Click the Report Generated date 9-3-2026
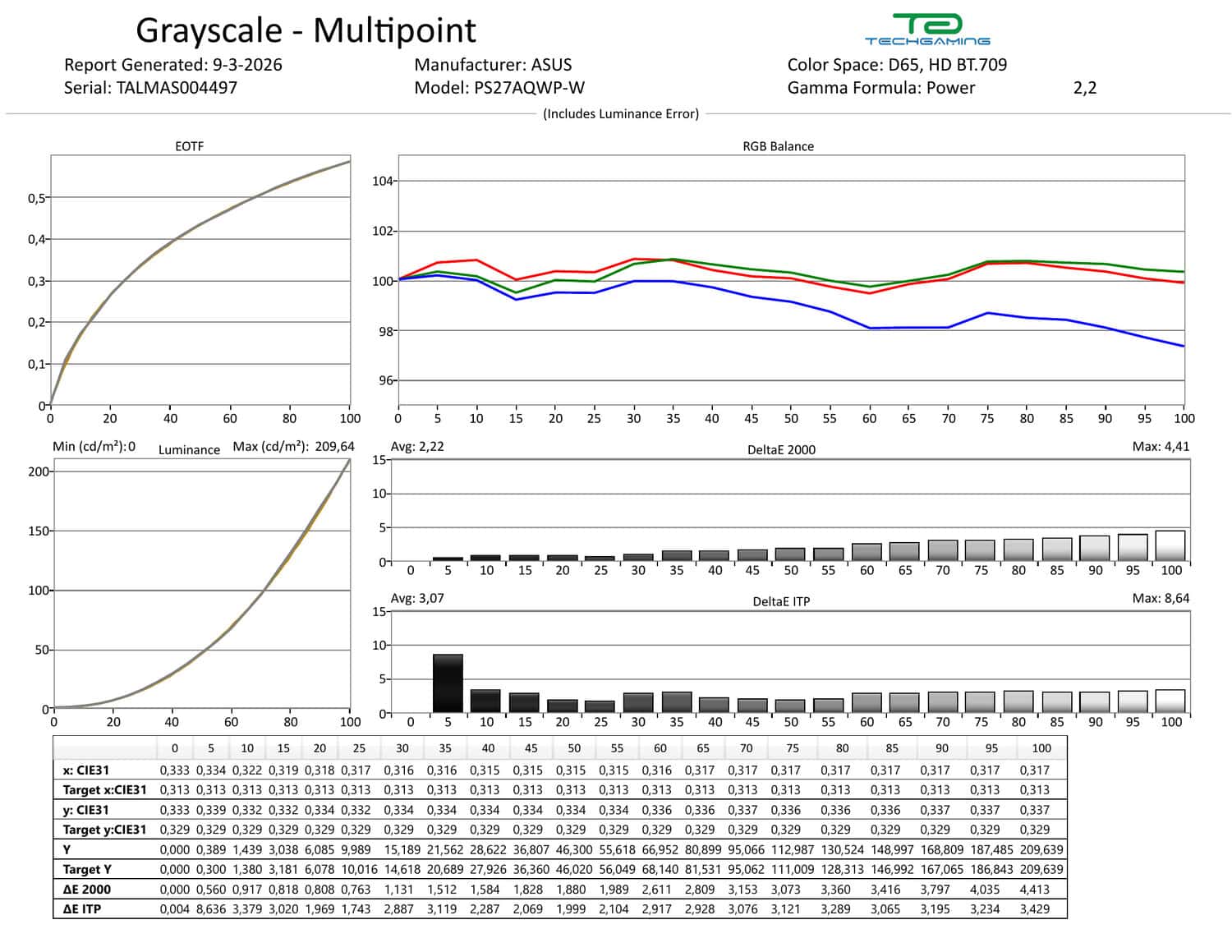 tap(246, 65)
